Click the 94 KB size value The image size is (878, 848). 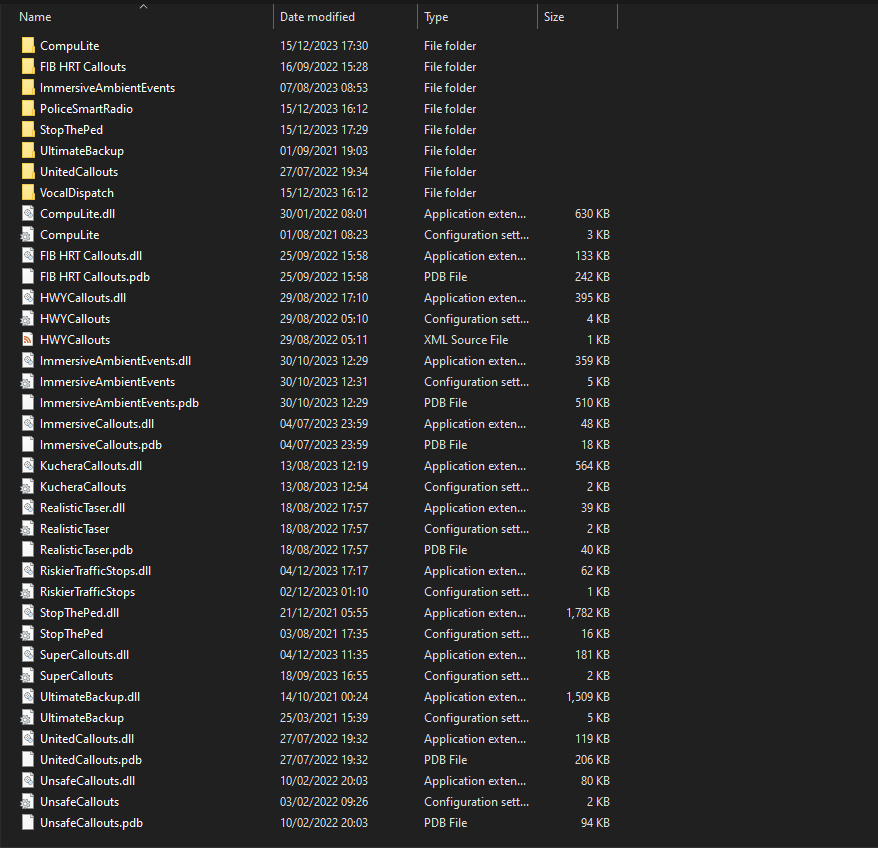tap(595, 823)
